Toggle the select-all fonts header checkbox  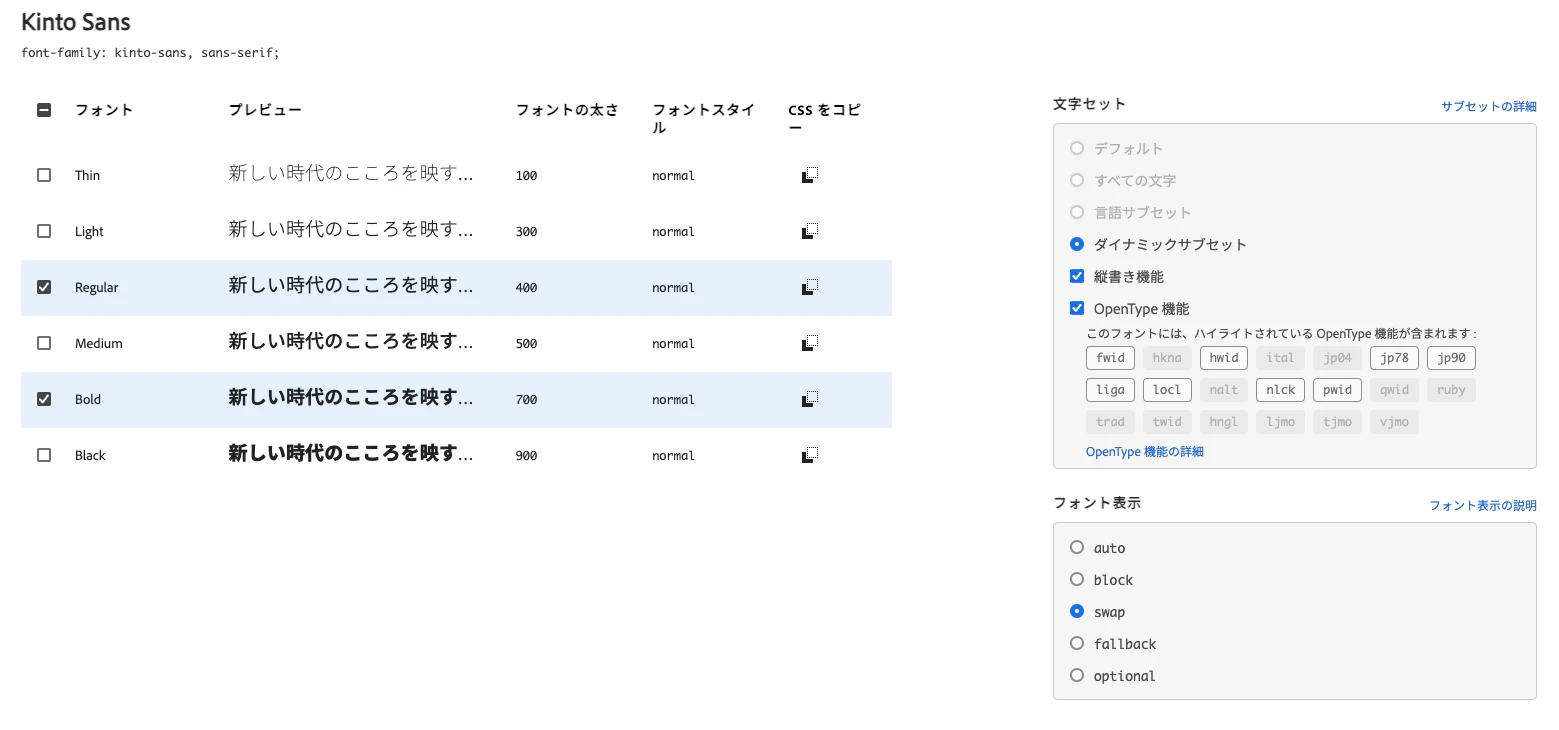coord(44,110)
